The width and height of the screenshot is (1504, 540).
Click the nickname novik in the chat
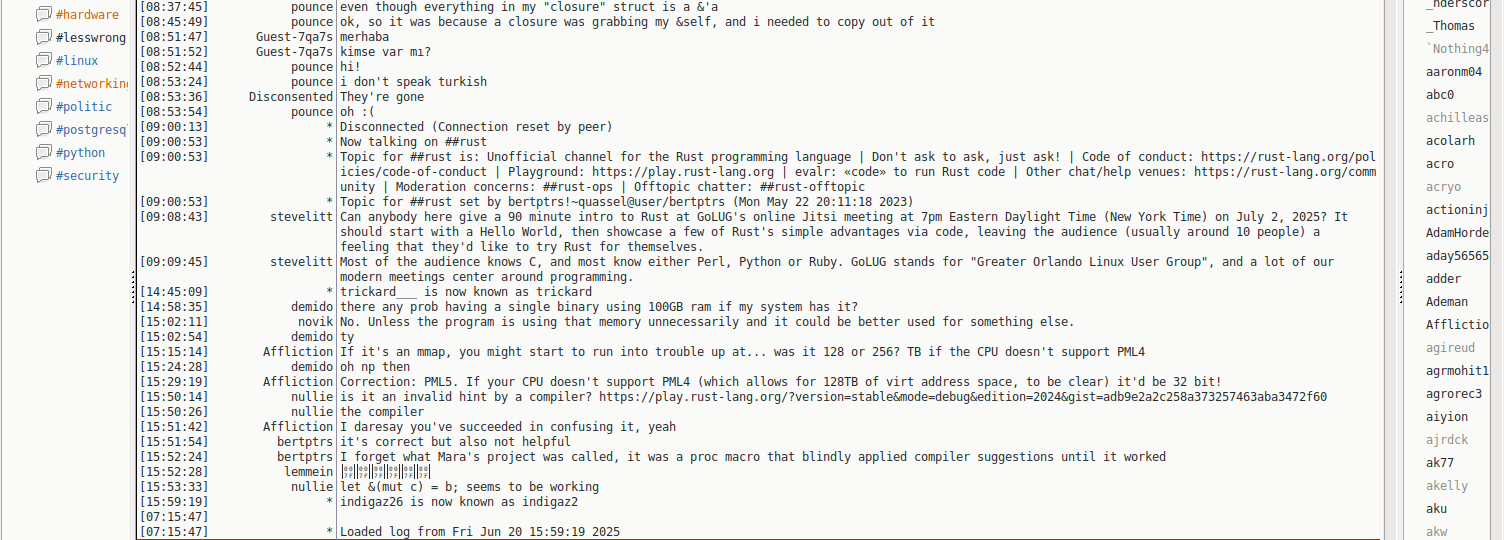click(x=314, y=322)
